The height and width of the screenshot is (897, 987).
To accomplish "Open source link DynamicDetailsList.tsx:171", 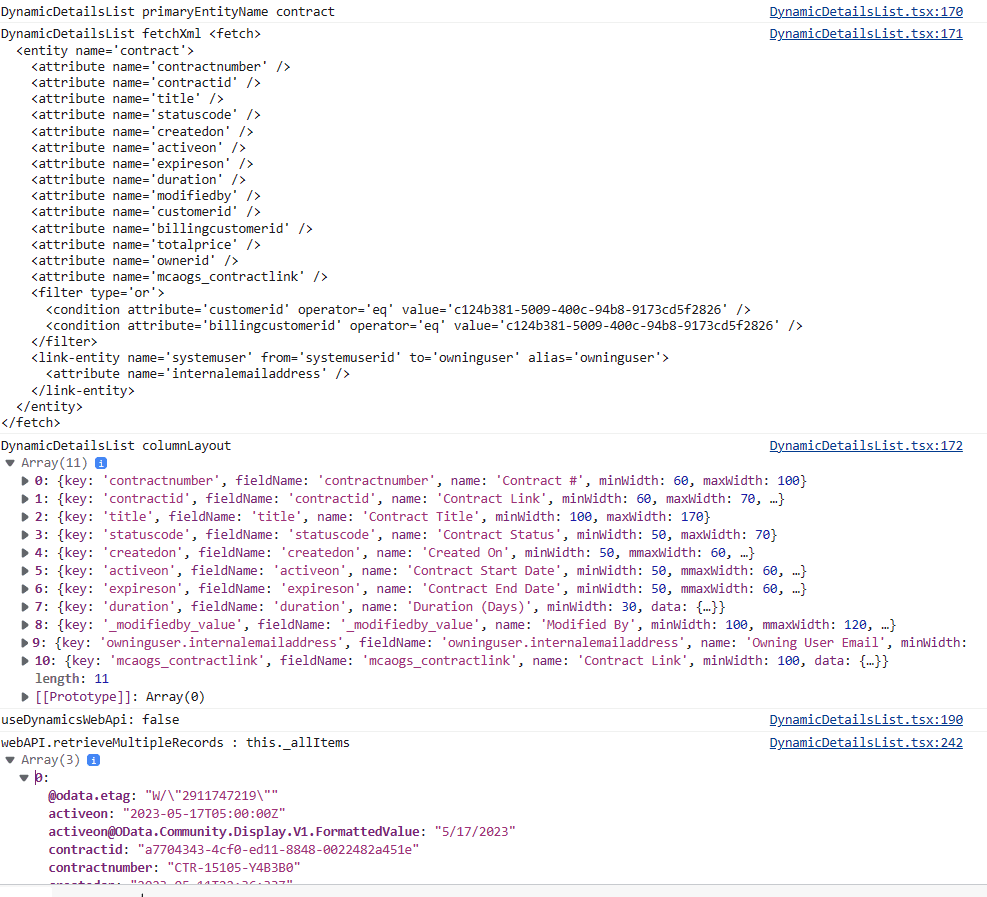I will coord(866,33).
